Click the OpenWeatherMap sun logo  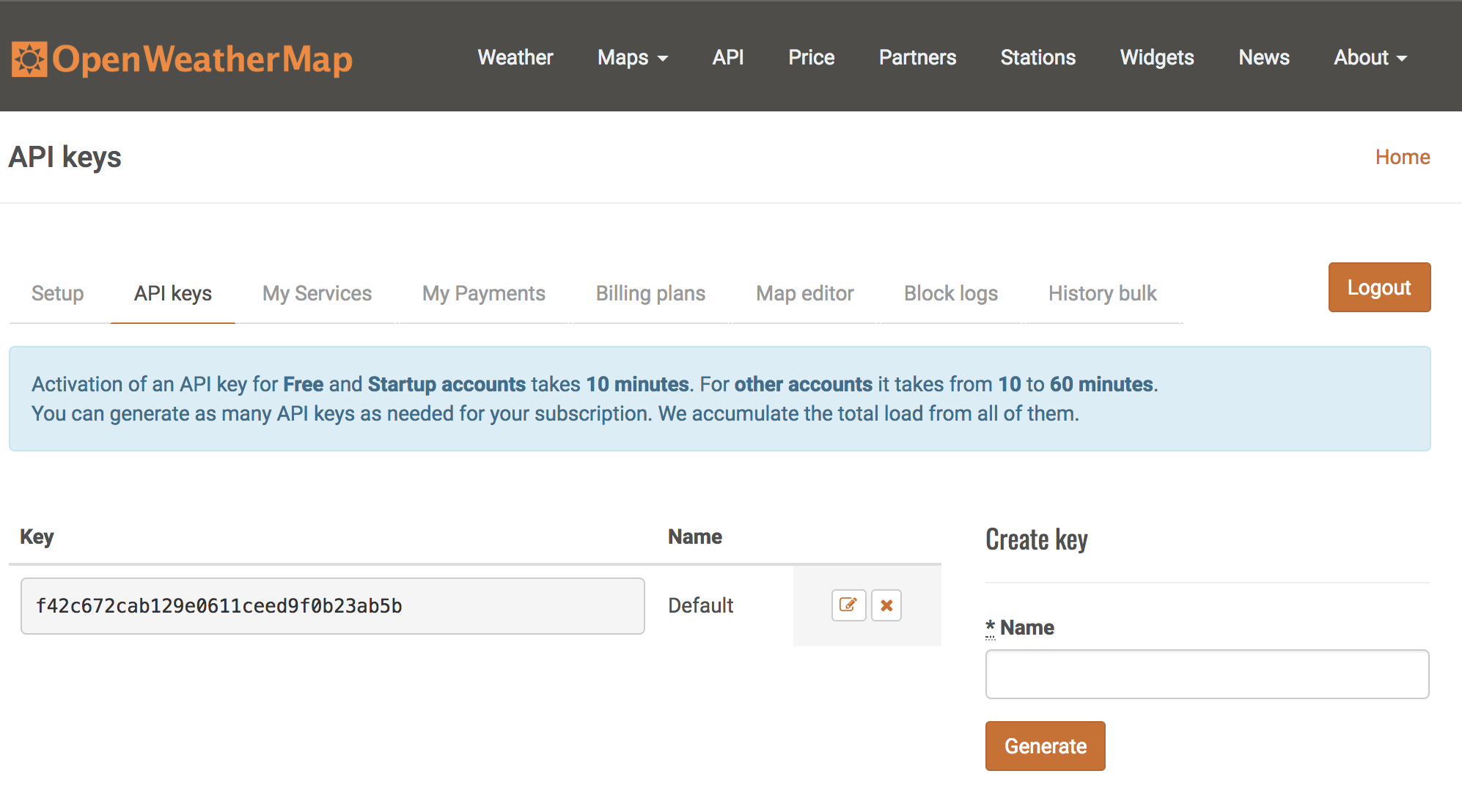click(29, 59)
